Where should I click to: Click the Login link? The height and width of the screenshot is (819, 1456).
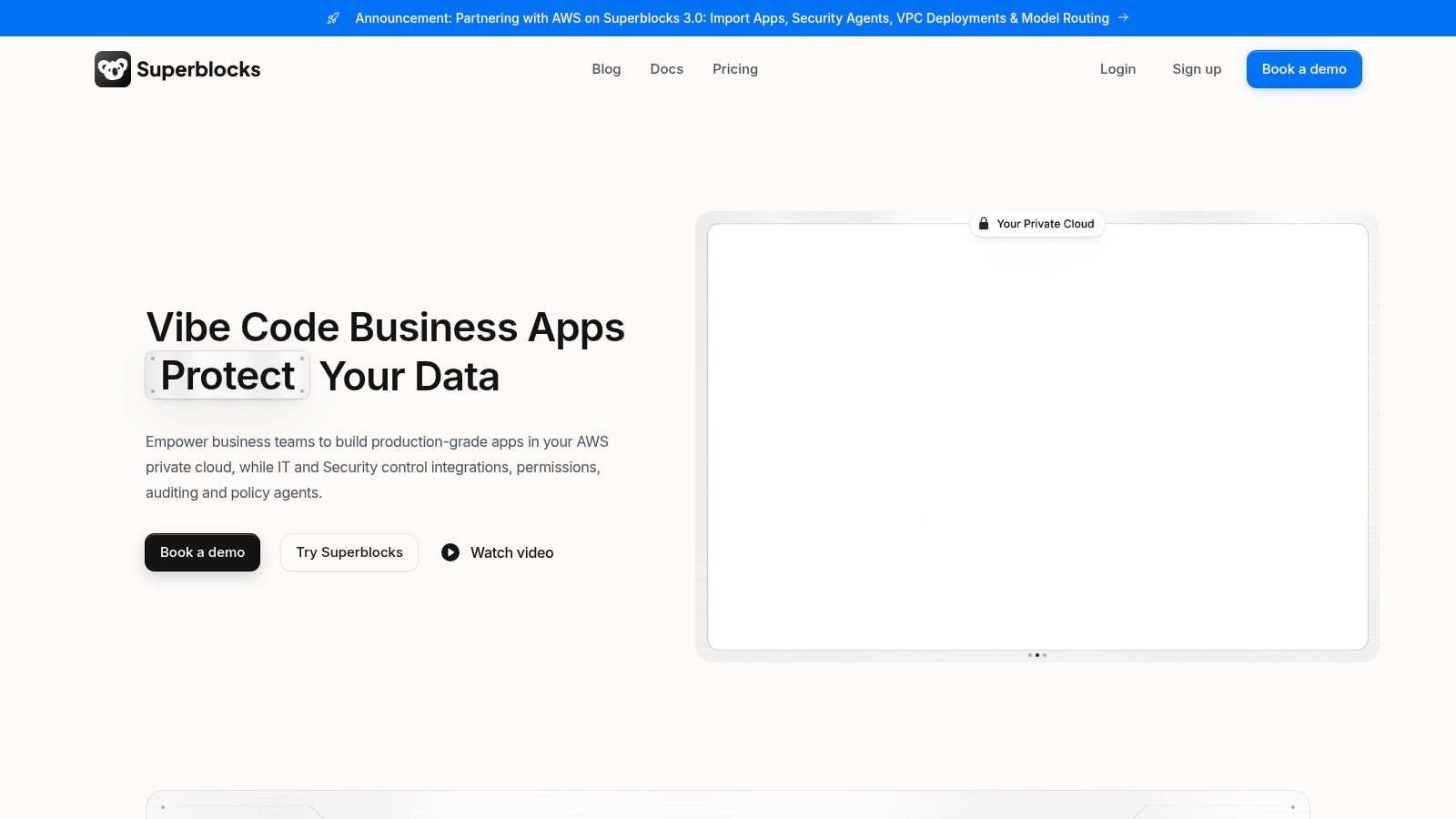[x=1117, y=69]
